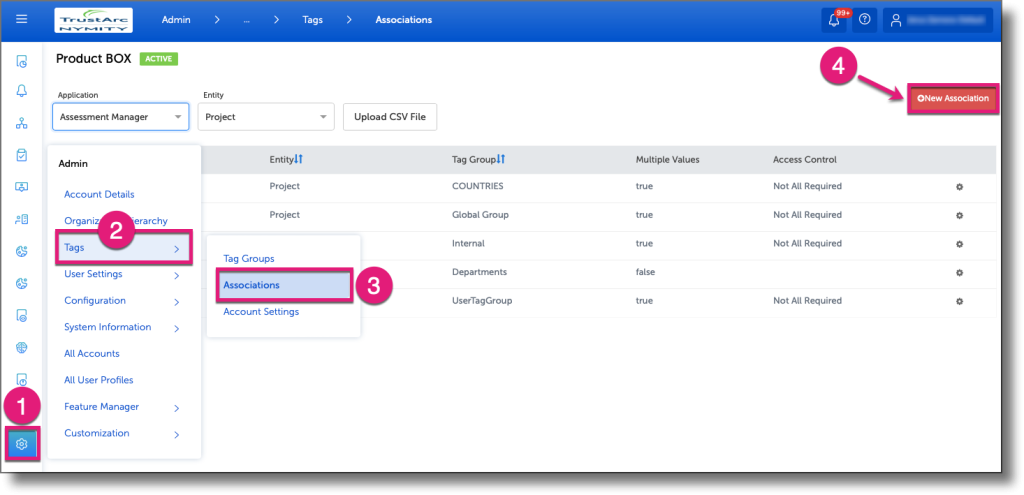Open the Organization Hierarchy menu entry
The image size is (1024, 495).
click(x=116, y=221)
